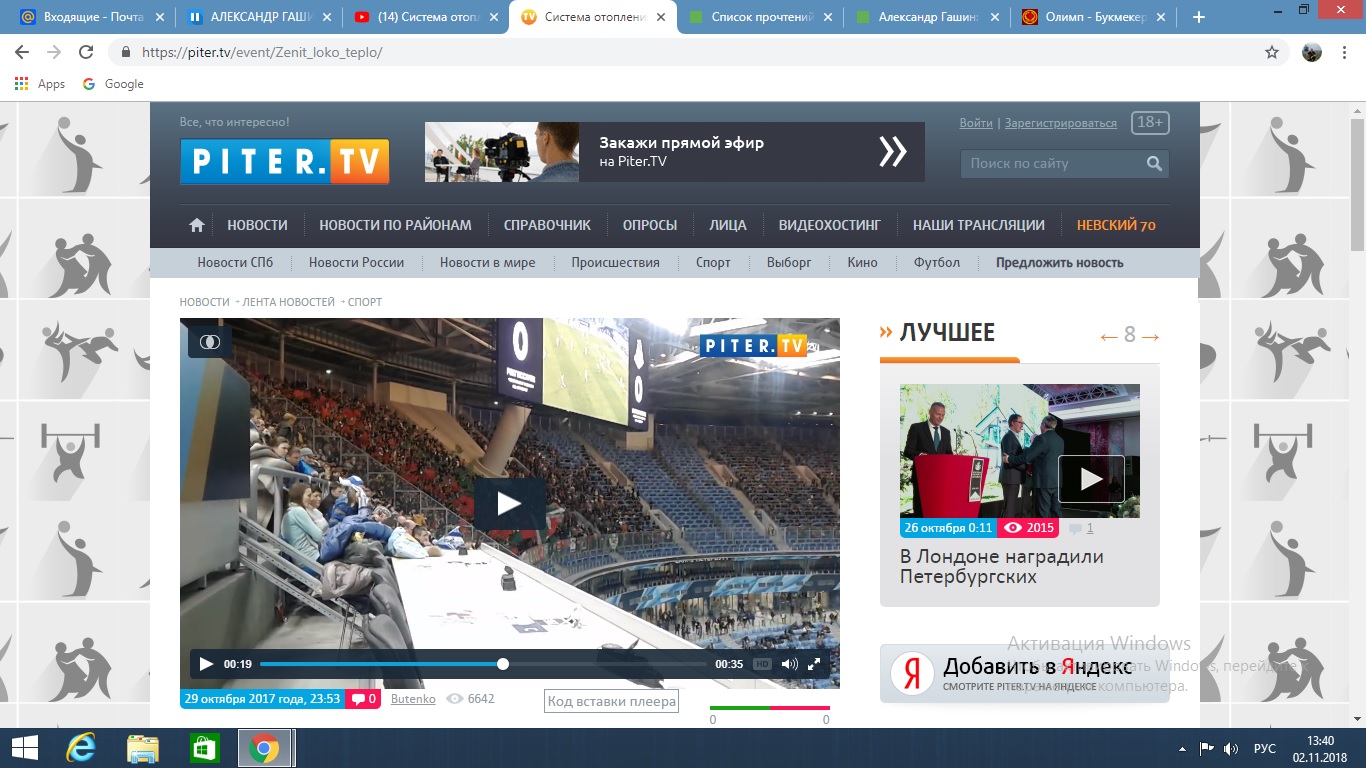Open author Butenko's profile link

413,699
